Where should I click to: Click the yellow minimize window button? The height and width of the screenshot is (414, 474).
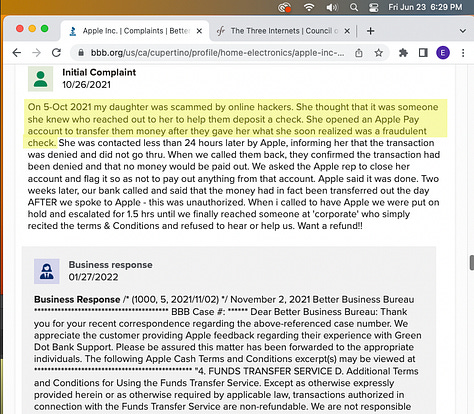tap(32, 29)
